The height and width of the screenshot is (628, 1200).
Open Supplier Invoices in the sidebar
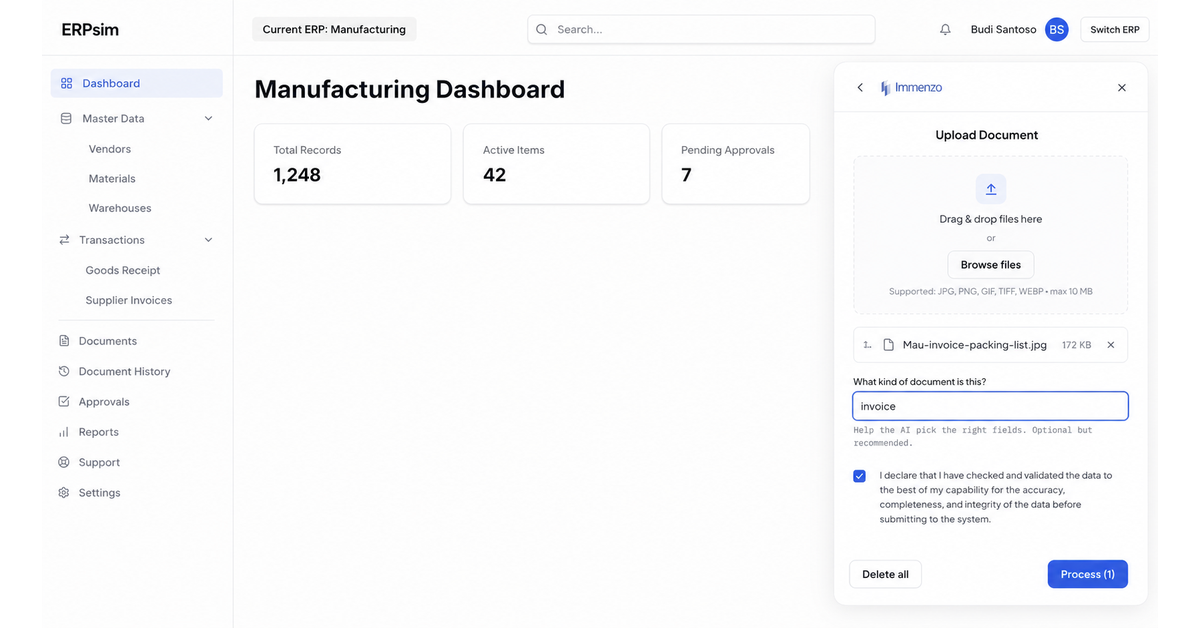click(x=129, y=300)
